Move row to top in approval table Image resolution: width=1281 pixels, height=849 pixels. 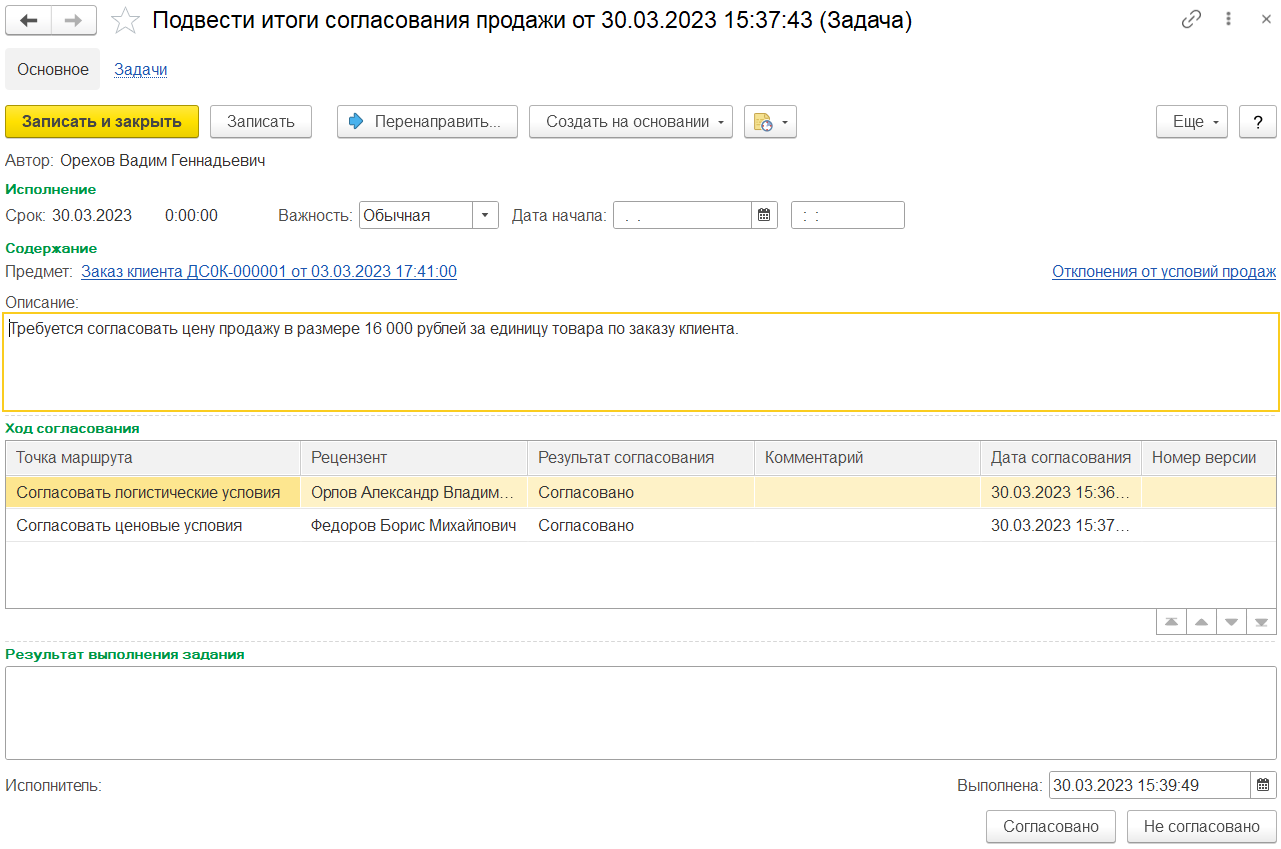pos(1170,622)
